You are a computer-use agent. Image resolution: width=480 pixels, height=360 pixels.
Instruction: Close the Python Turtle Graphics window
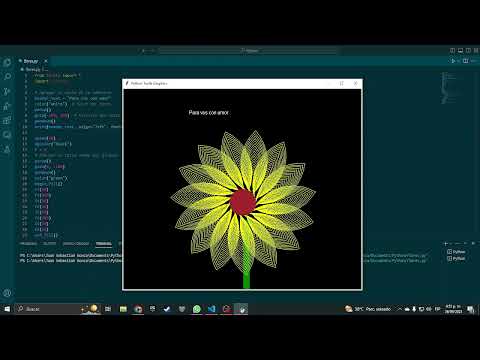[x=355, y=83]
